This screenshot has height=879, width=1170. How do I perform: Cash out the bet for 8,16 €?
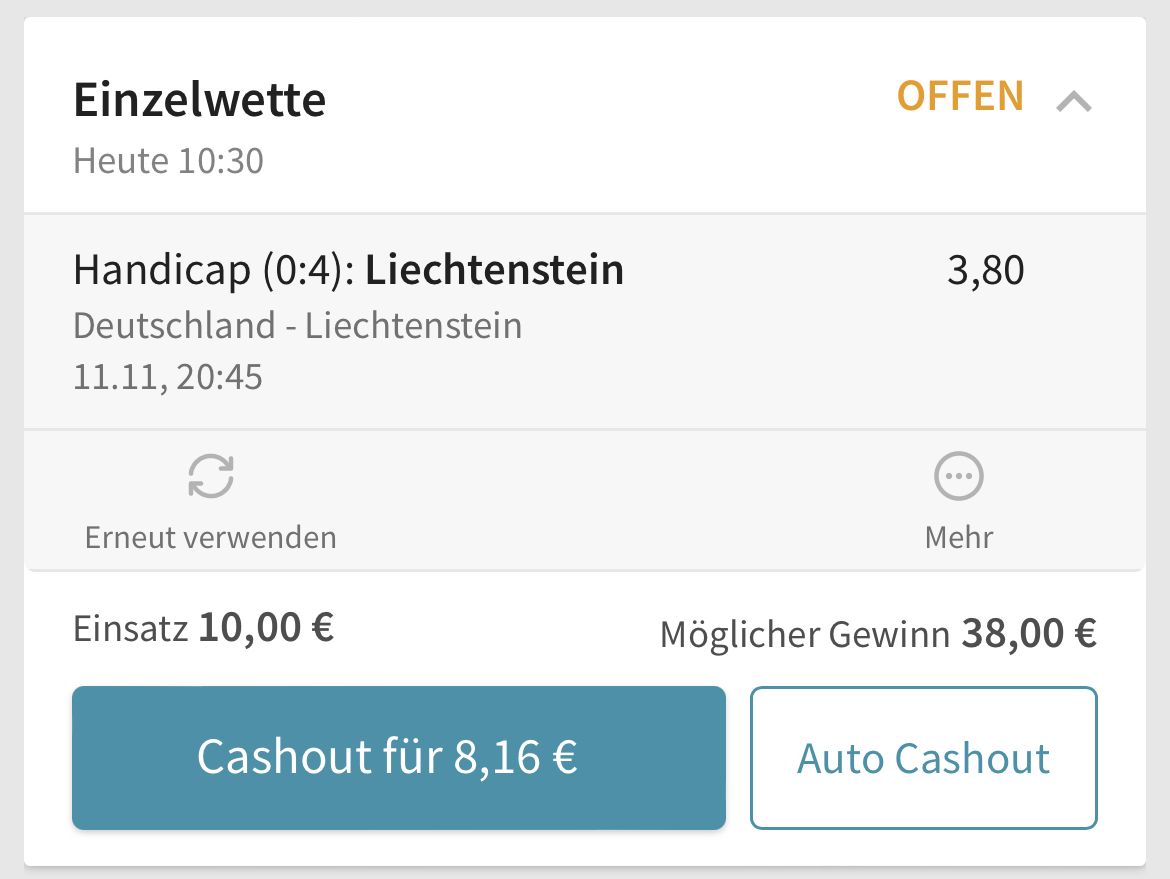click(x=399, y=757)
